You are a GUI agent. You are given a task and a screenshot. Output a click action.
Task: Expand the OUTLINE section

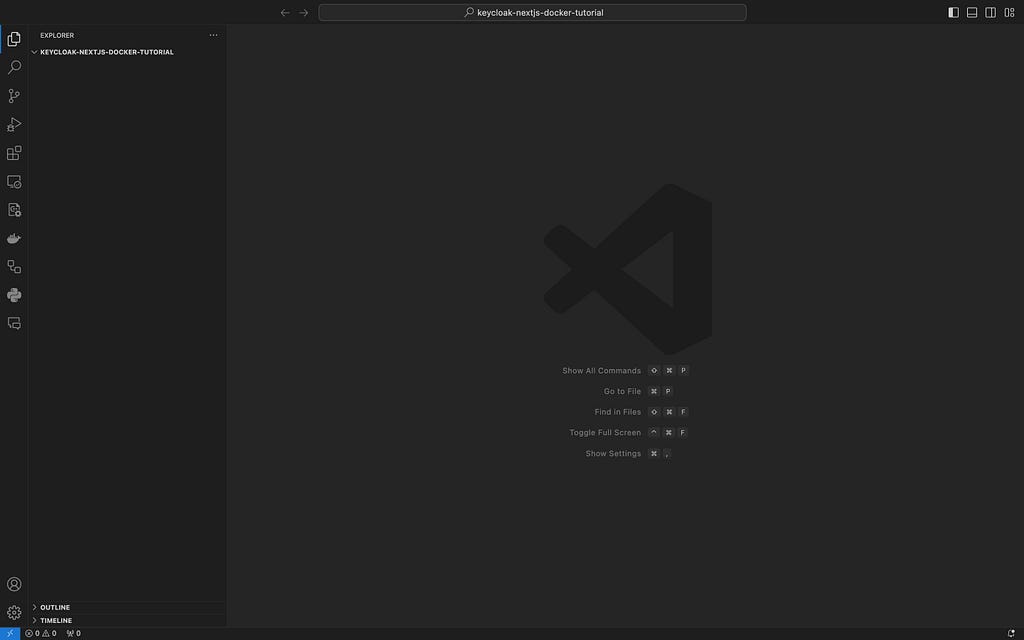[127, 607]
